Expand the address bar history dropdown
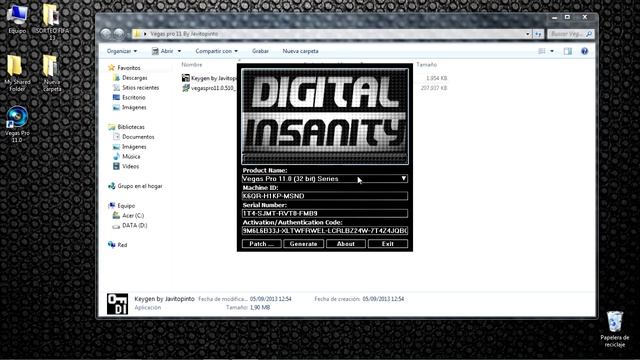Screen dimensions: 640x360 tap(528, 34)
